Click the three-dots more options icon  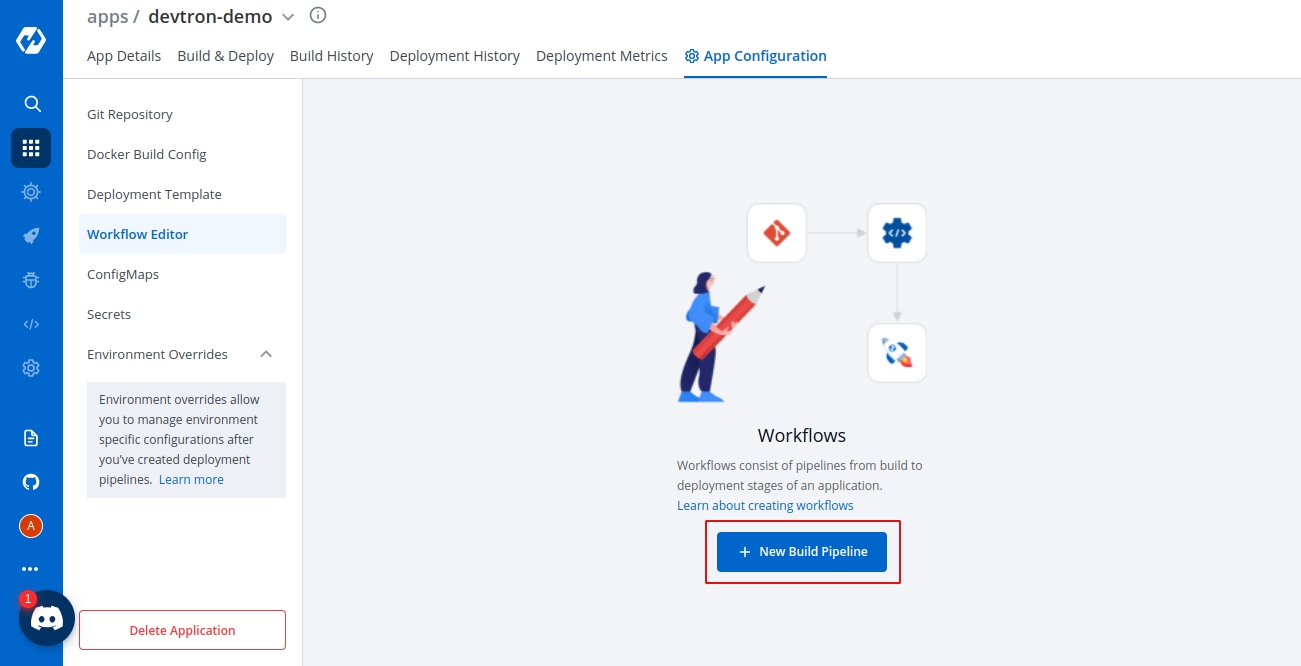pos(31,569)
